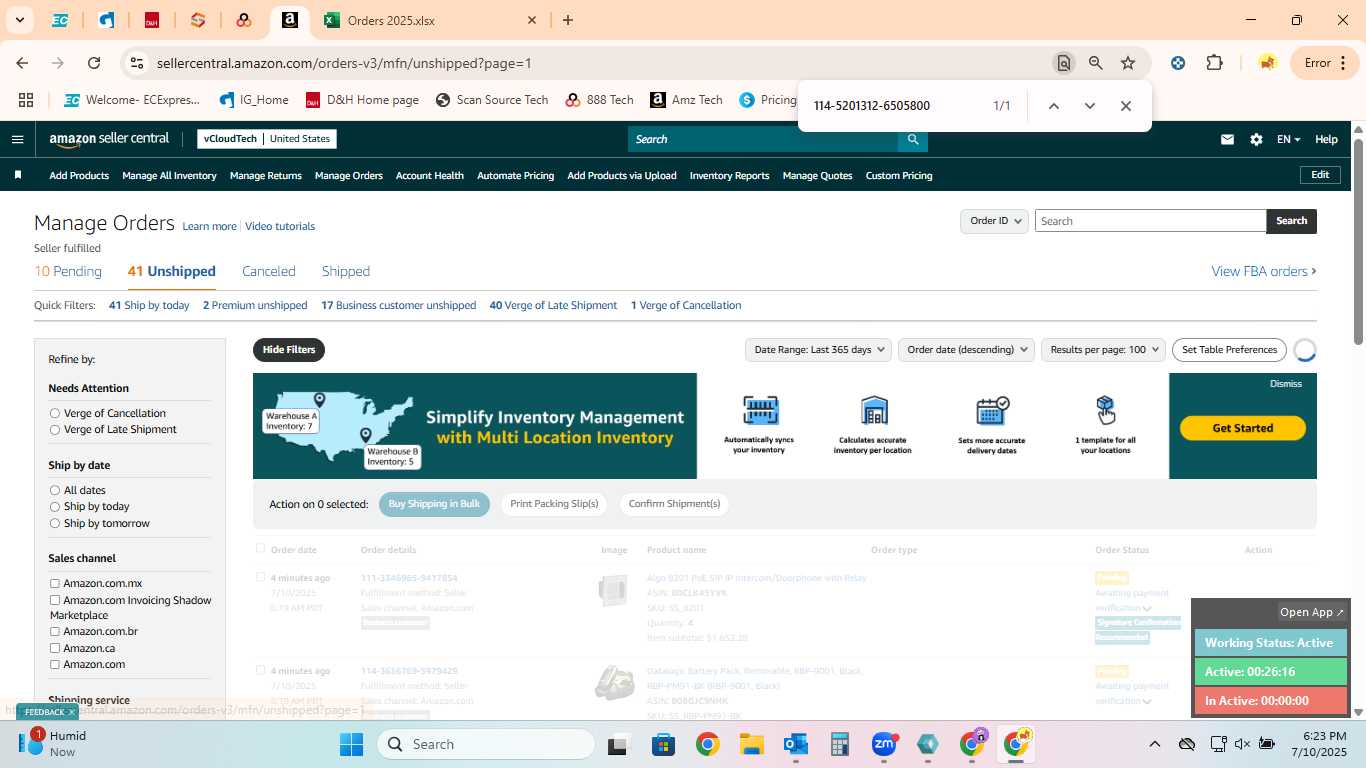Screen dimensions: 1366x768
Task: Check the Amazon.com.br sales channel
Action: (x=55, y=631)
